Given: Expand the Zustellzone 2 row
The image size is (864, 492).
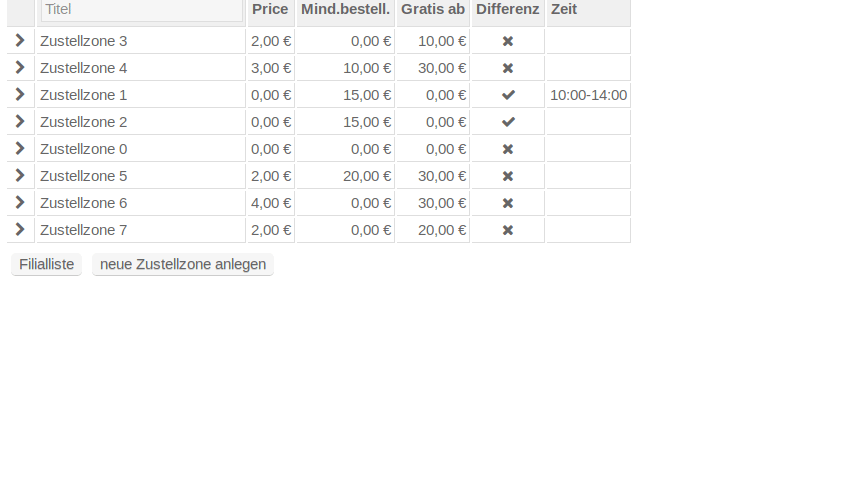Looking at the screenshot, I should pyautogui.click(x=20, y=122).
